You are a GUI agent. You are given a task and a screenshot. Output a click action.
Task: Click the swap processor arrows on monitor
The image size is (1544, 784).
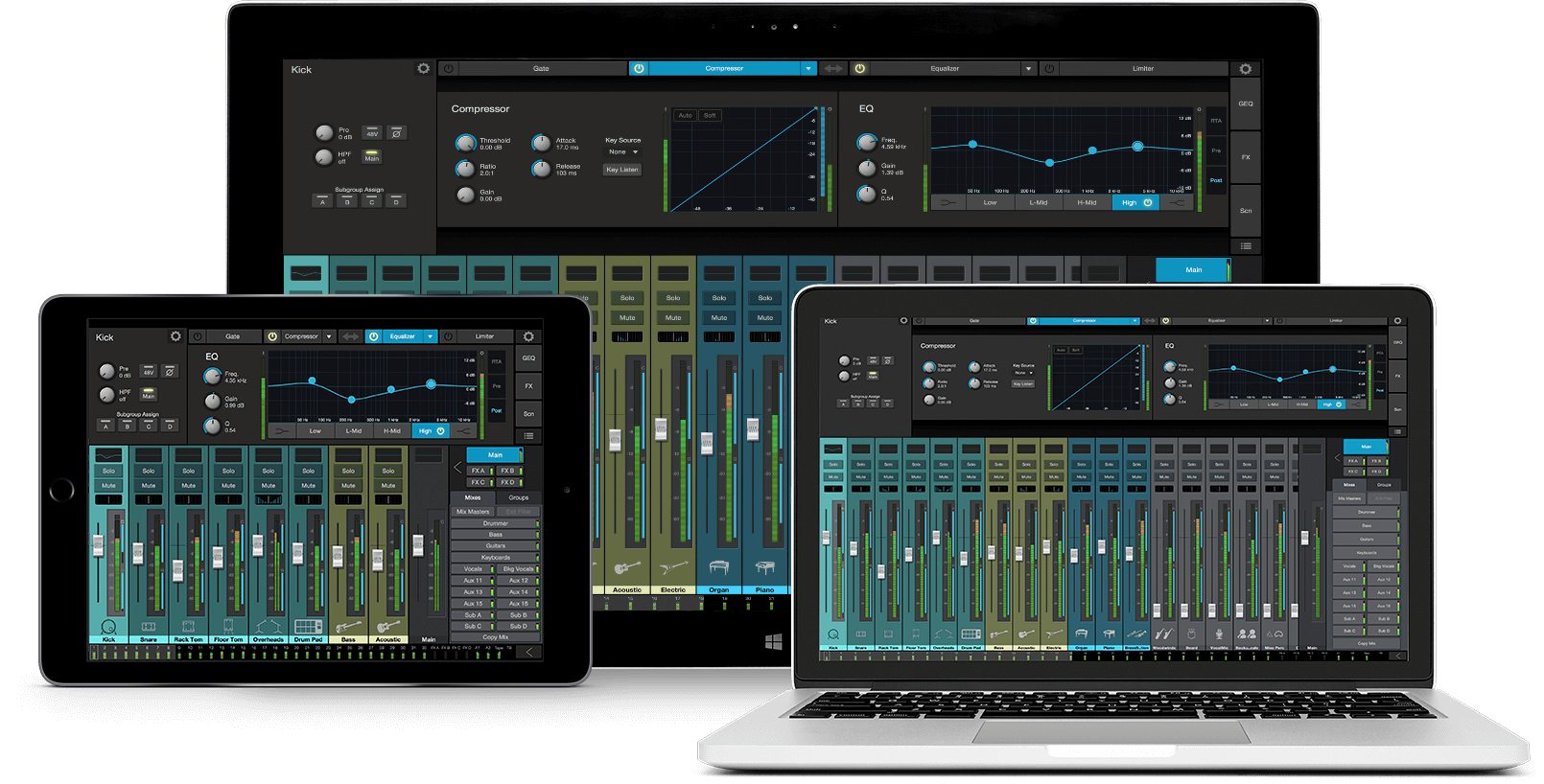pos(833,69)
